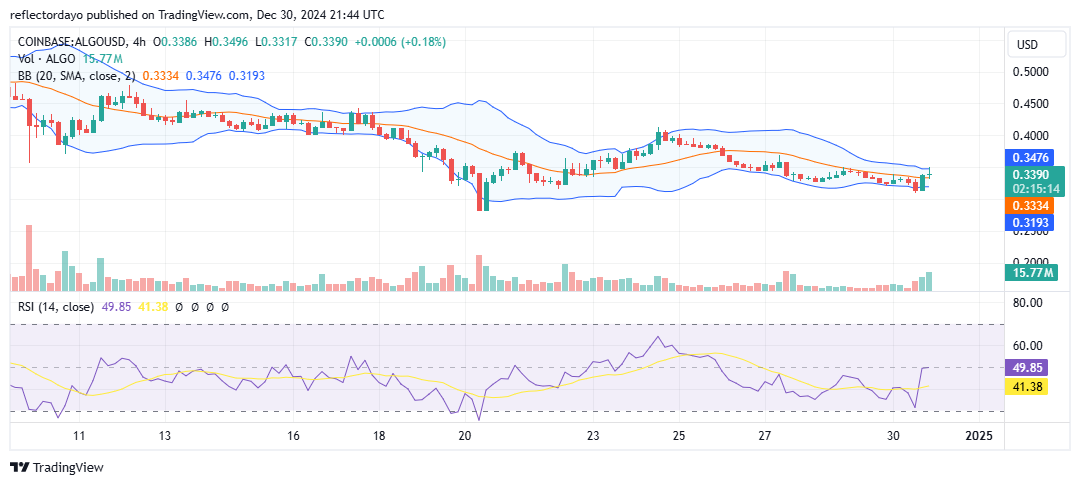Screen dimensions: 1080x485
Task: Click the green 15.77M volume axis tag
Action: pos(1031,274)
